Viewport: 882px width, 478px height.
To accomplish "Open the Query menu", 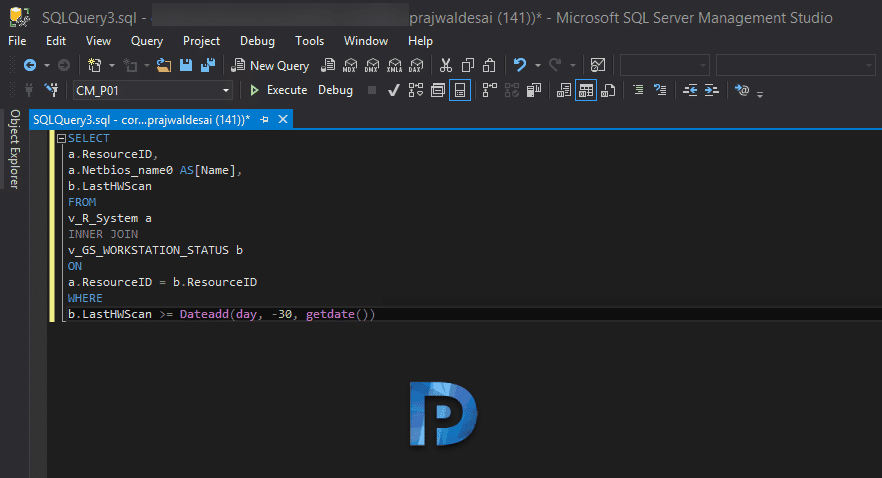I will (147, 41).
